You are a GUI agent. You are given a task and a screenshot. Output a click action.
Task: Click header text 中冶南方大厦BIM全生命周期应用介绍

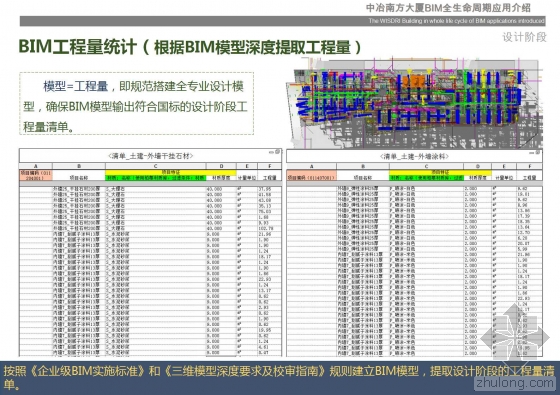click(448, 8)
